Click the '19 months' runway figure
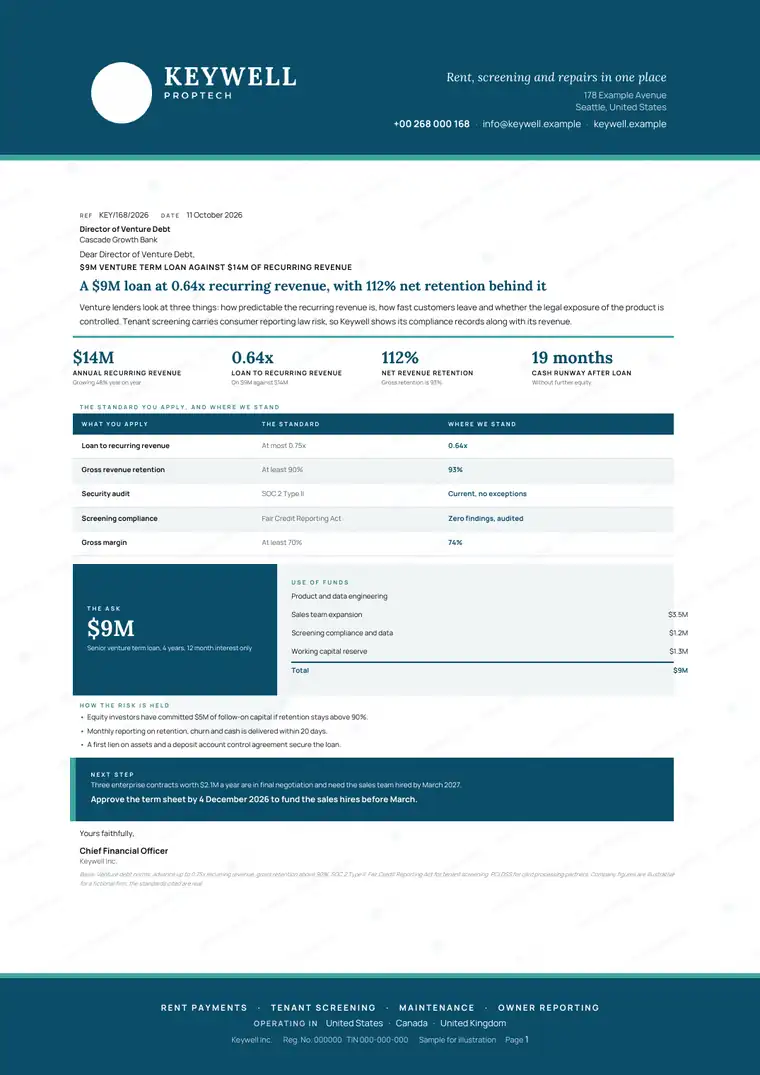This screenshot has height=1075, width=760. click(x=572, y=358)
